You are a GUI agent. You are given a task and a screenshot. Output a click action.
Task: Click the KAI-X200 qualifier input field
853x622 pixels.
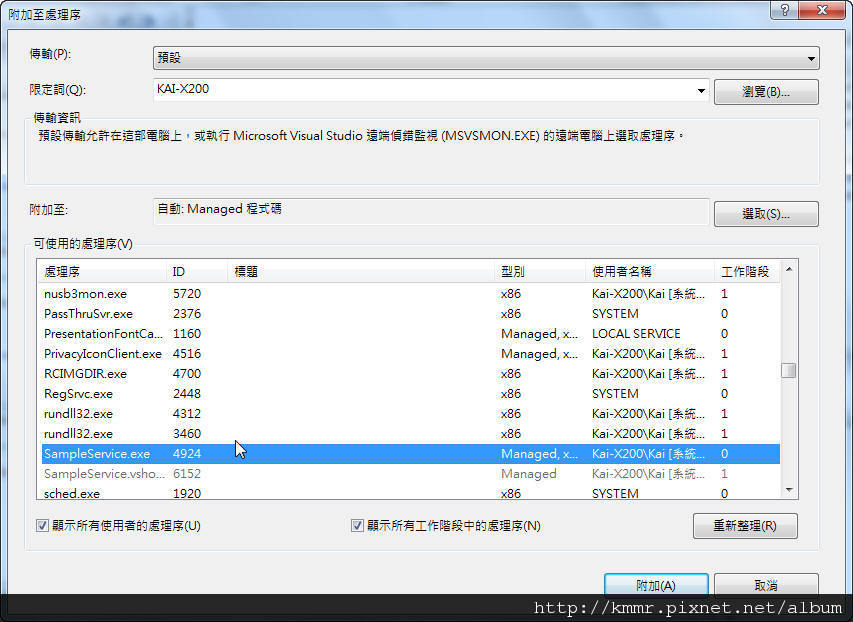424,90
